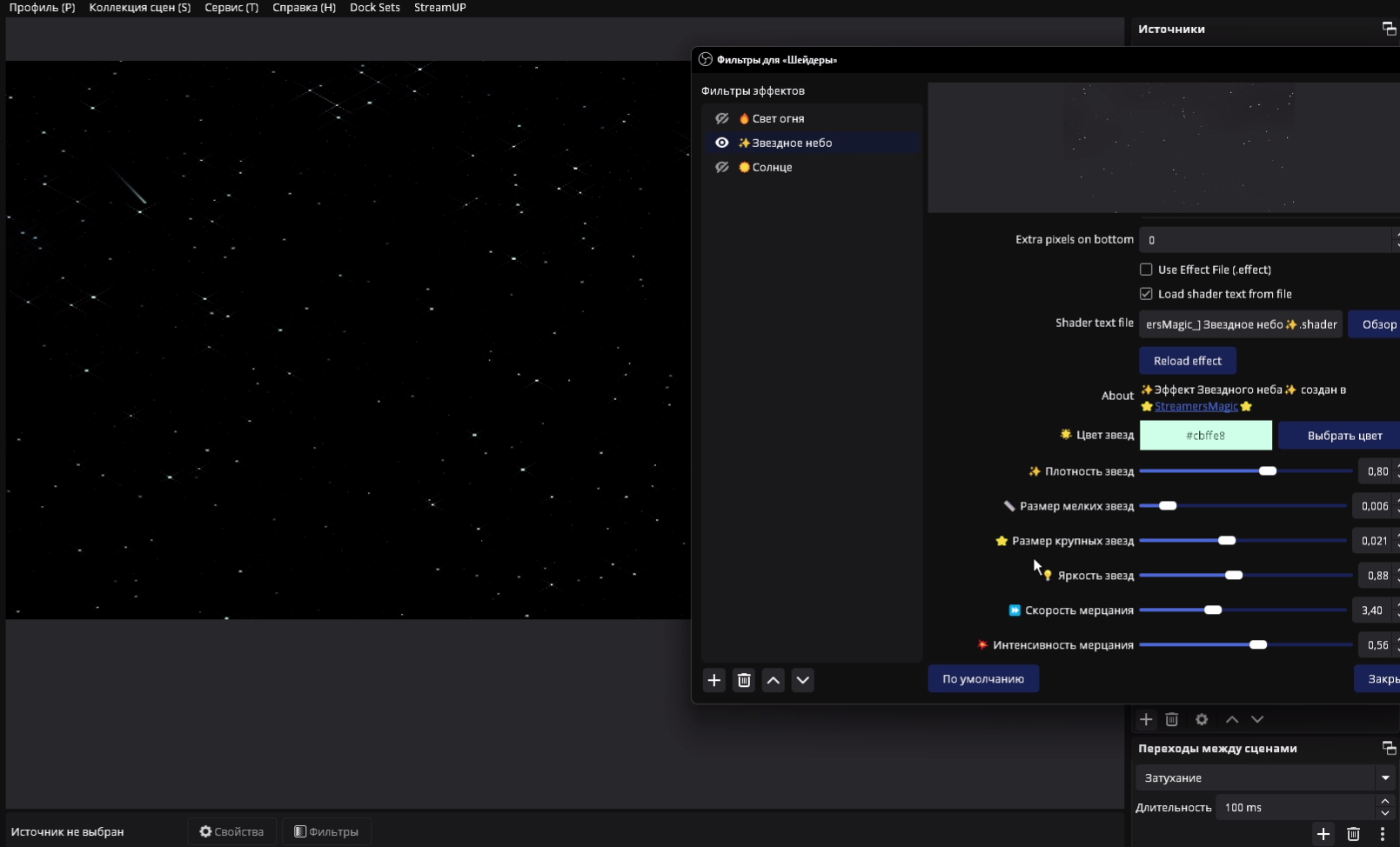Viewport: 1400px width, 847px height.
Task: Add a new filter with plus icon in Filters dialog
Action: [713, 680]
